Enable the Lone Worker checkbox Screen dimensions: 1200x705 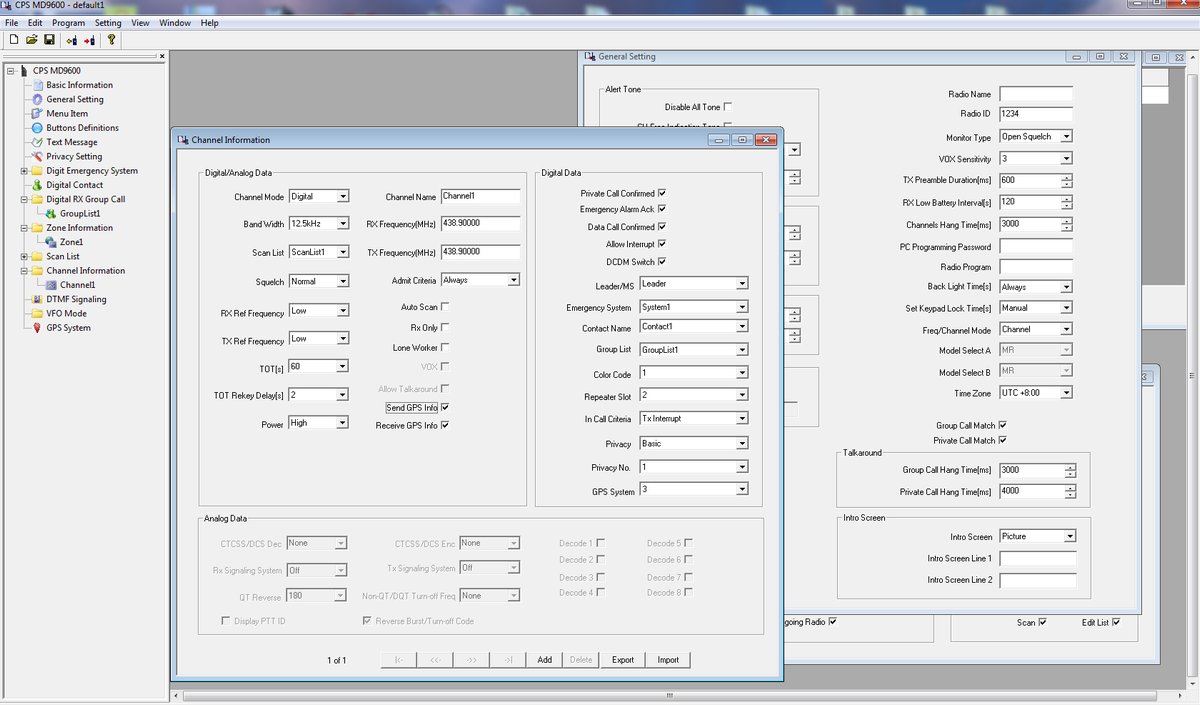click(x=445, y=348)
